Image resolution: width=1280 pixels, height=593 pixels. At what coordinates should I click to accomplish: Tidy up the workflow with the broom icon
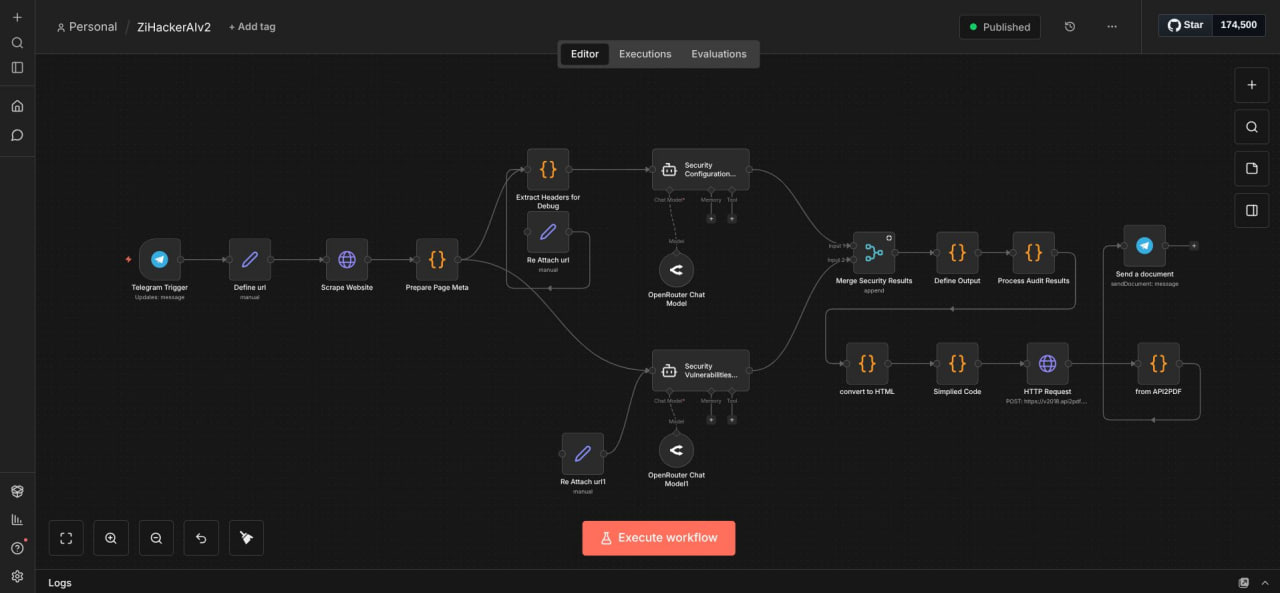click(246, 538)
